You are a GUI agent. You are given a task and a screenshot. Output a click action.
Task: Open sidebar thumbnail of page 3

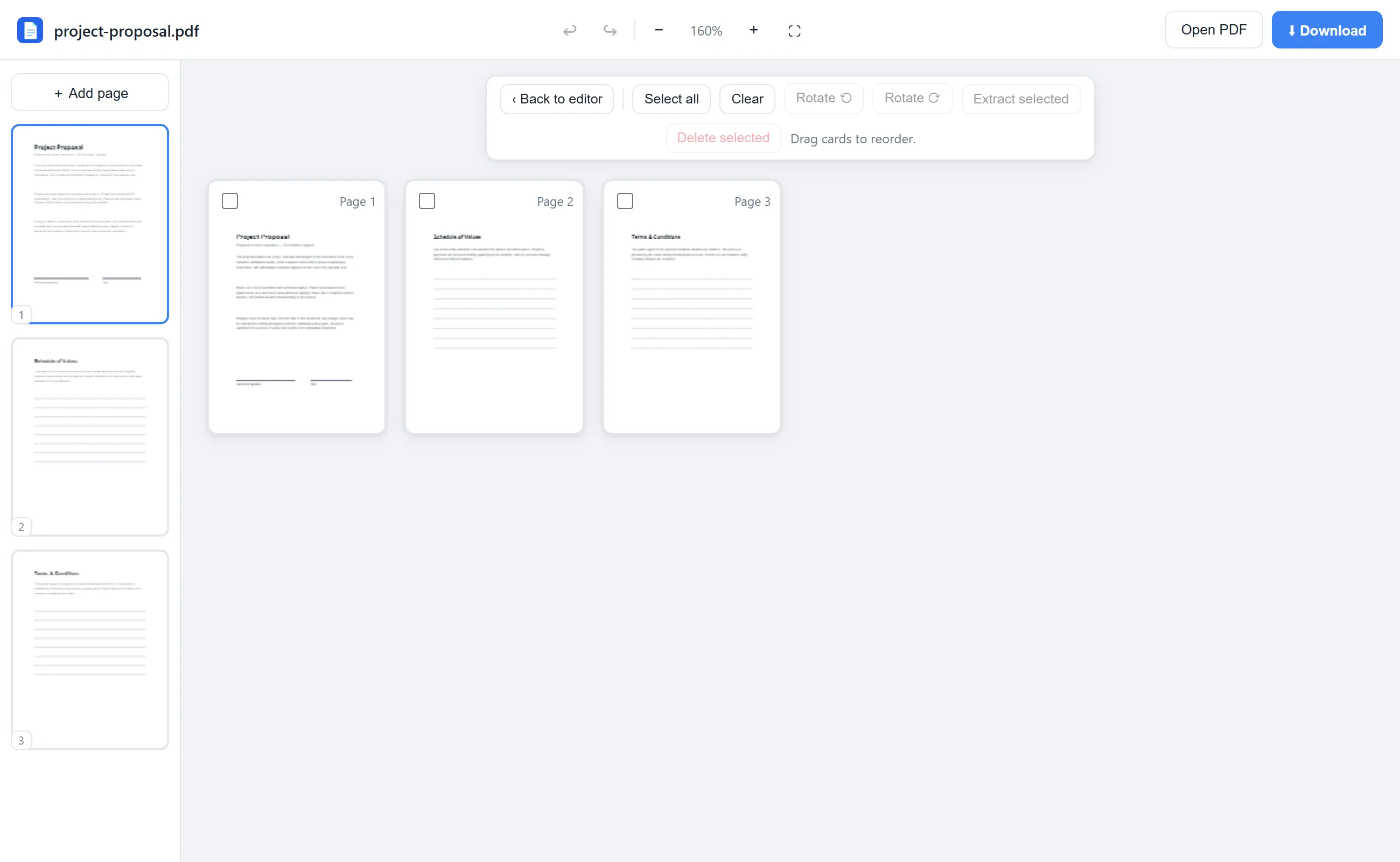click(90, 649)
